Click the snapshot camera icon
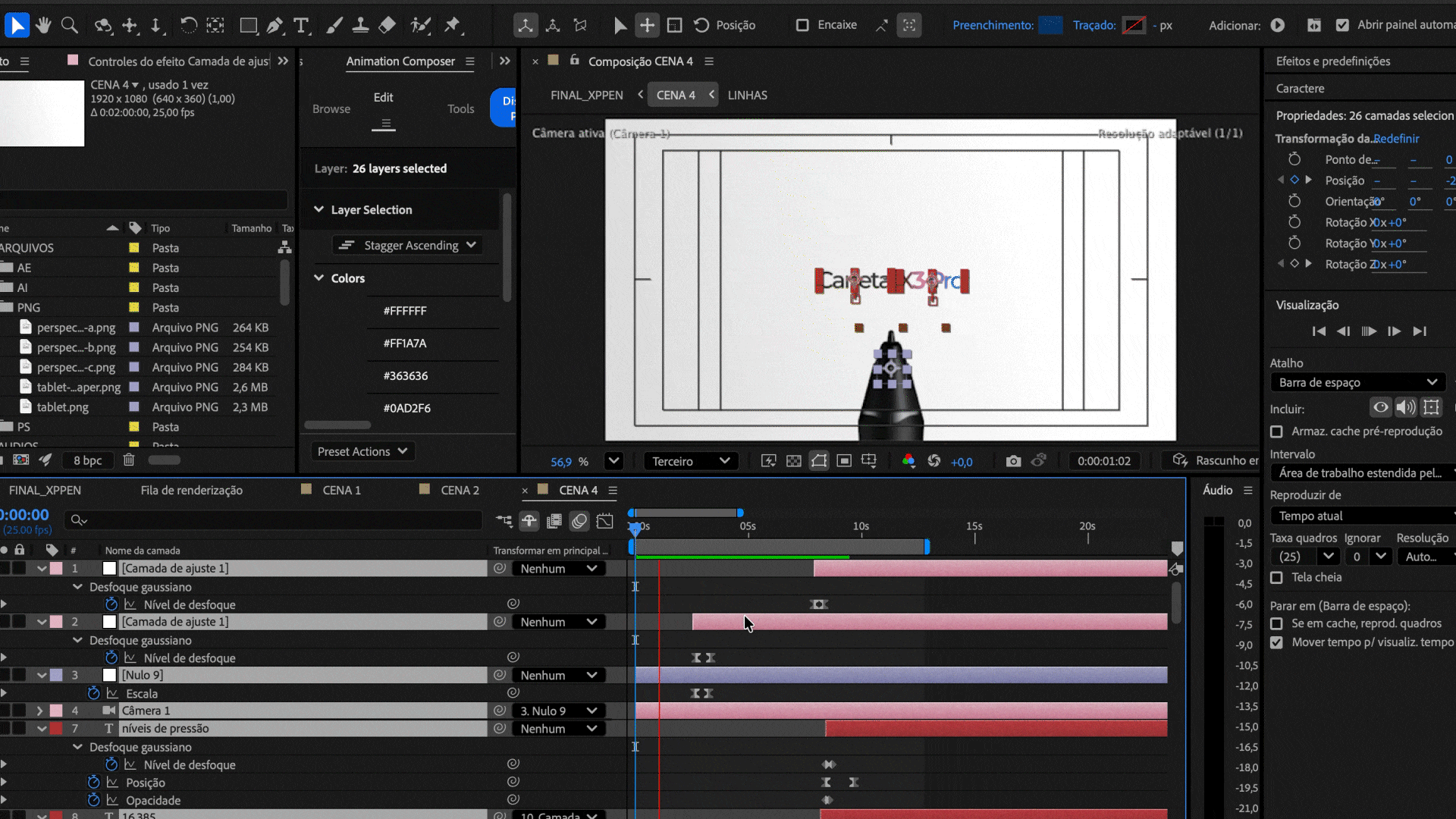The width and height of the screenshot is (1456, 819). [1013, 461]
